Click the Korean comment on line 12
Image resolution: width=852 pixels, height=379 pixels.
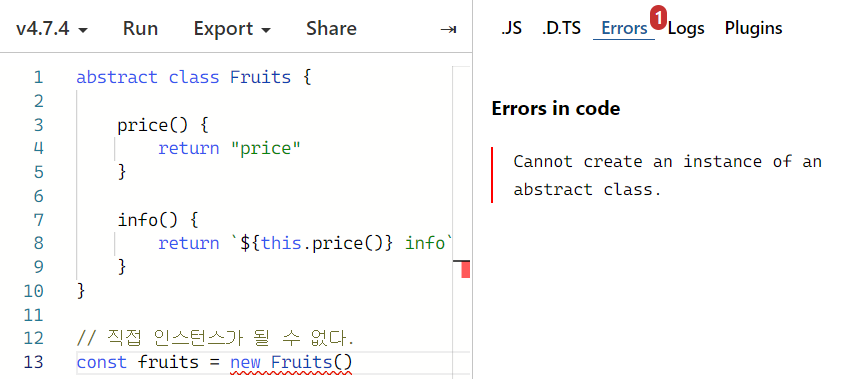pyautogui.click(x=215, y=339)
